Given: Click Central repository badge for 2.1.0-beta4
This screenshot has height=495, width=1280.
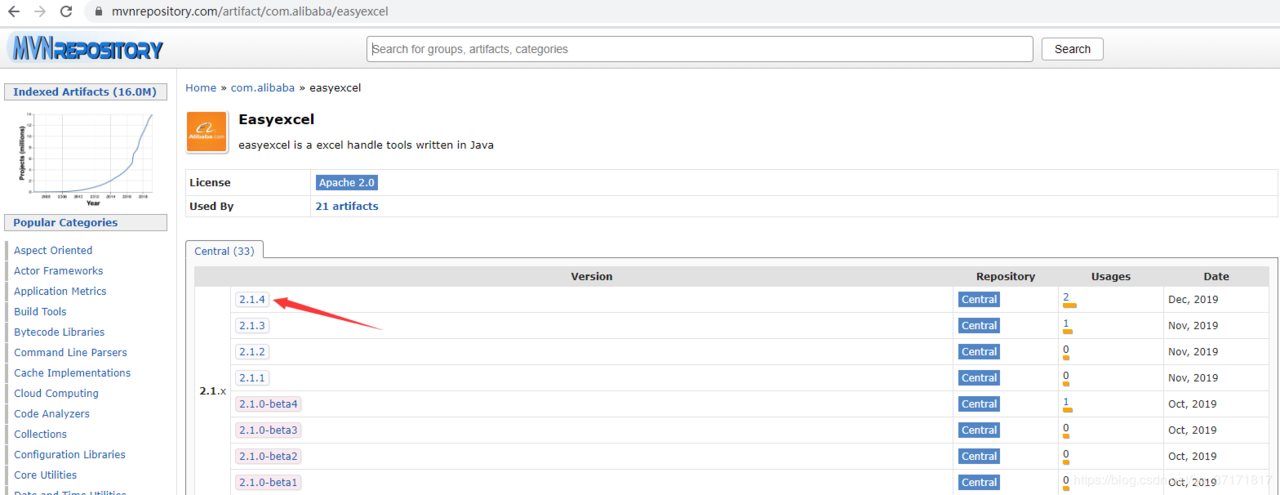Looking at the screenshot, I should [x=979, y=403].
